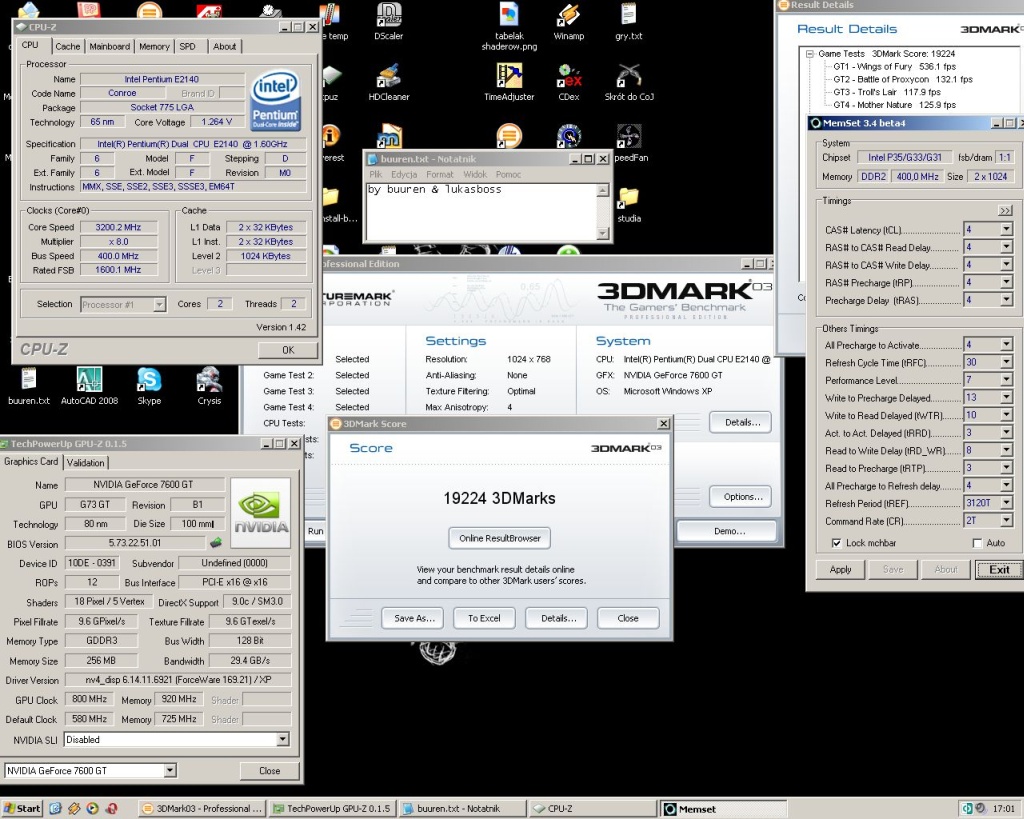Click Save As... in 3DMark Score
This screenshot has height=819, width=1024.
[x=413, y=618]
